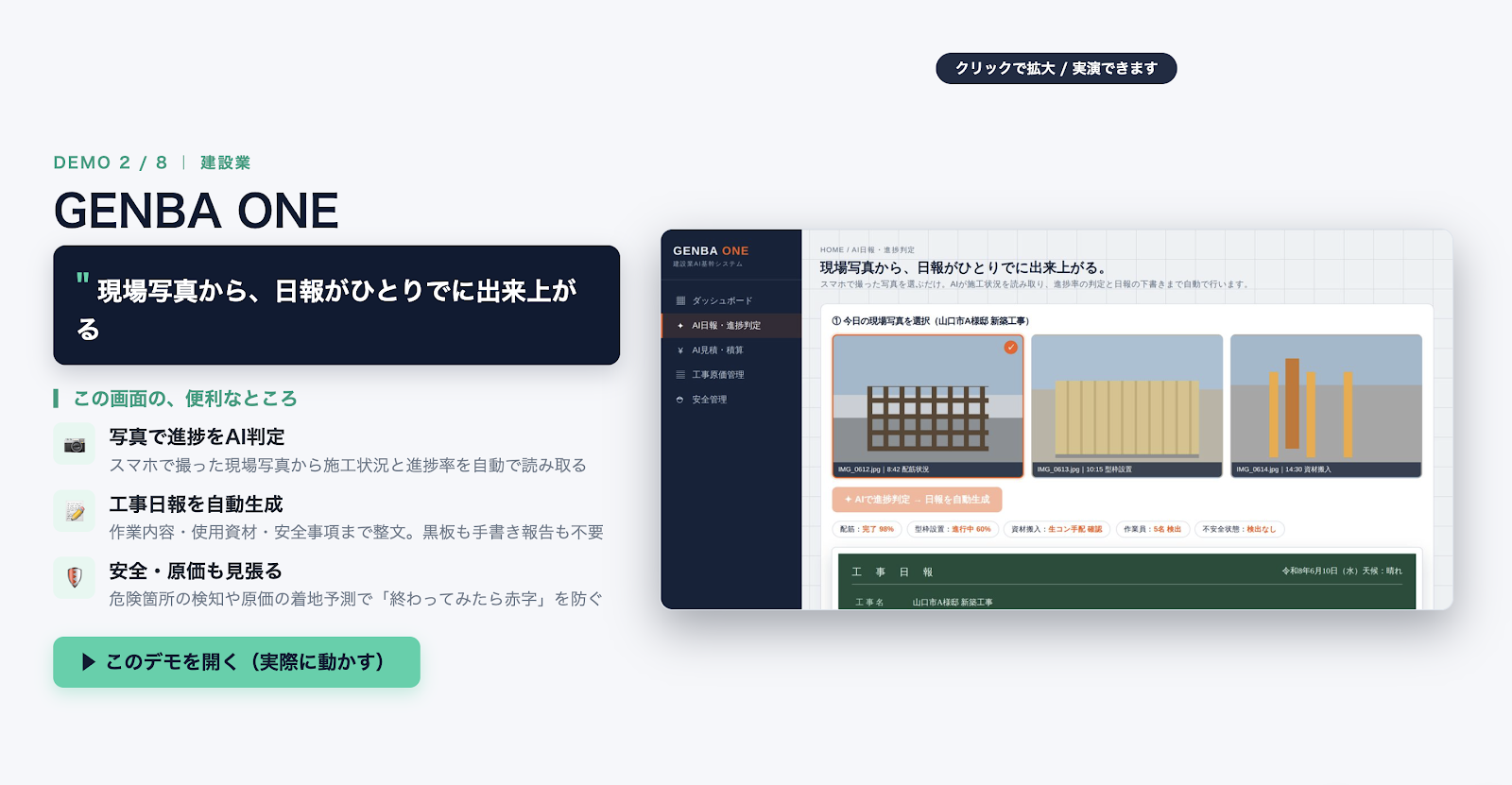Select the IMG_0612.jpg 配筋状況 photo
Viewport: 1512px width, 785px height.
(x=928, y=406)
